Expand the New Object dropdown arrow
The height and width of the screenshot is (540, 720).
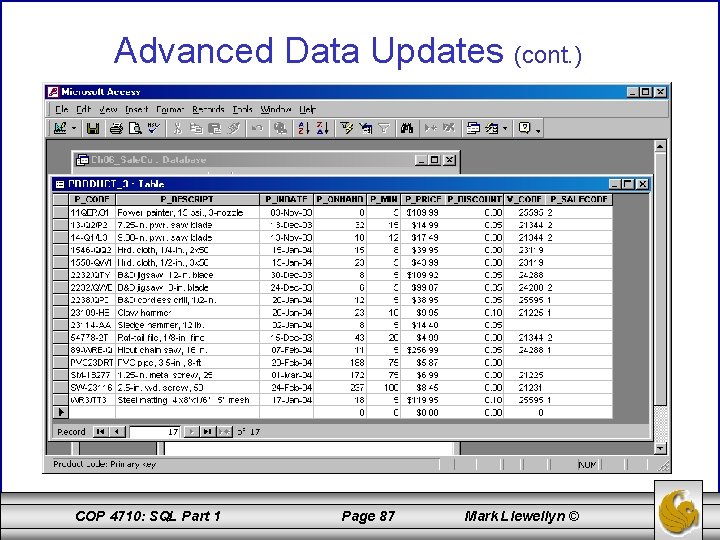[x=505, y=129]
